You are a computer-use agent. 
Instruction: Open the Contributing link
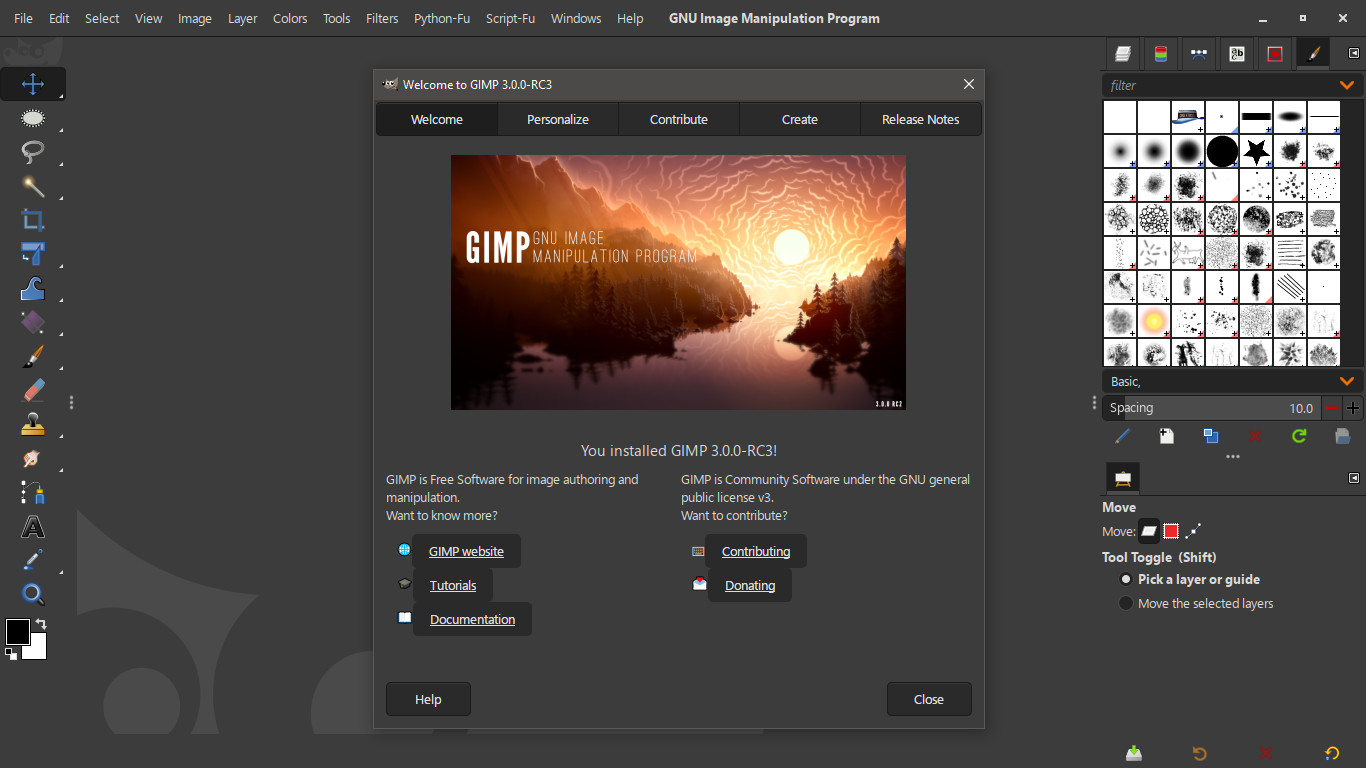tap(756, 551)
